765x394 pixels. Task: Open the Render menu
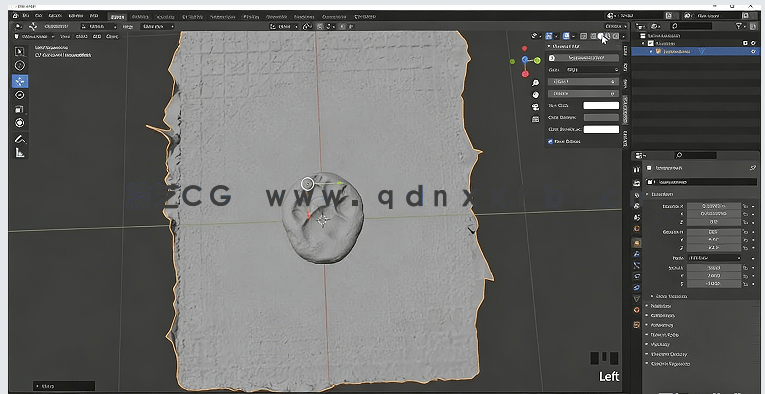[54, 16]
